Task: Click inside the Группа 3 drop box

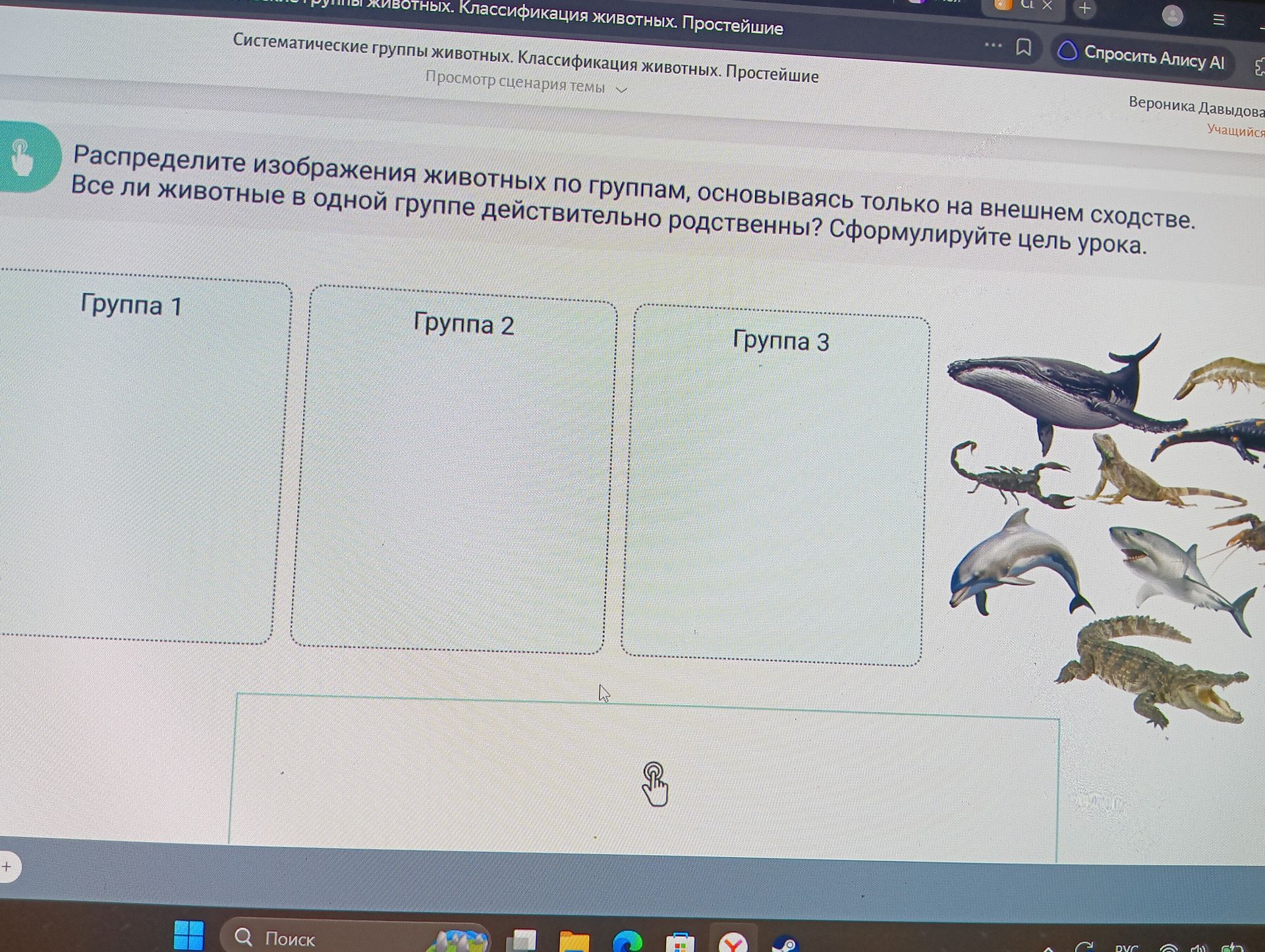Action: (775, 486)
